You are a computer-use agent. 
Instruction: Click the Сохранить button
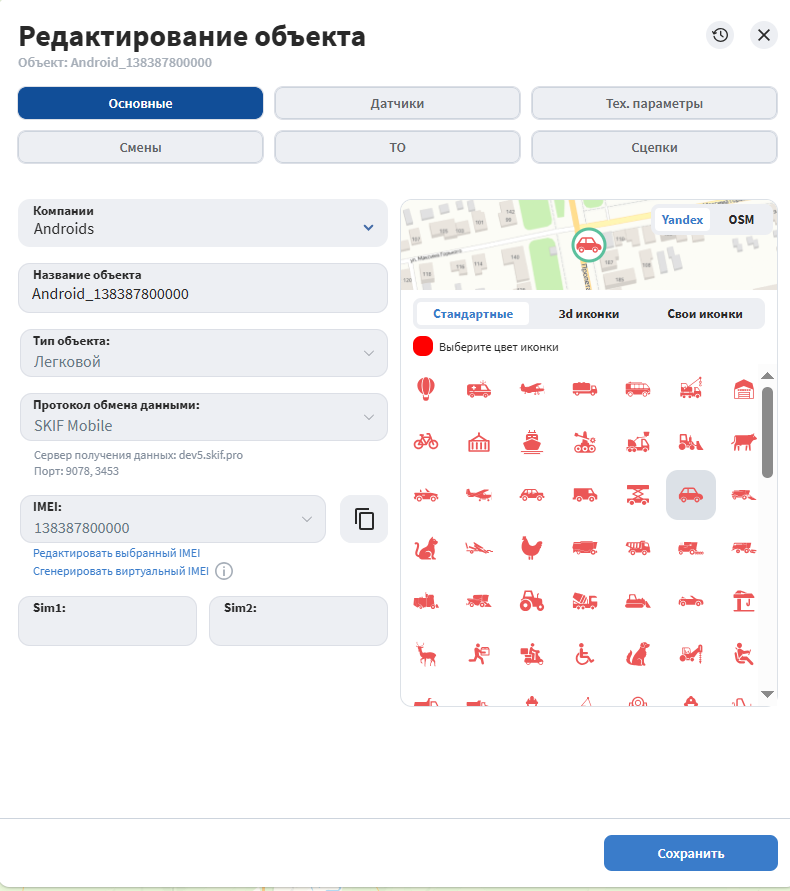point(691,853)
